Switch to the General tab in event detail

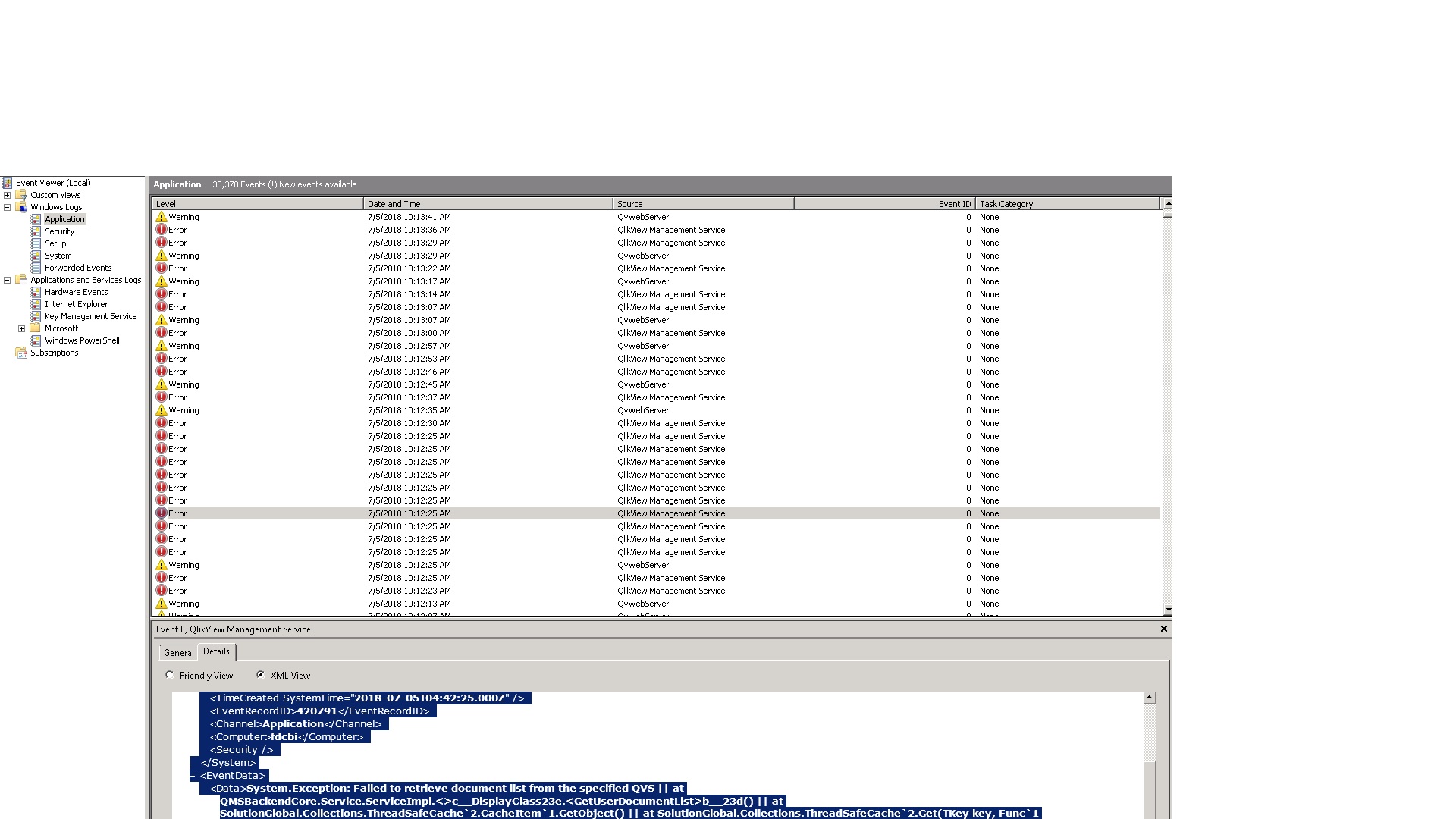[x=178, y=652]
